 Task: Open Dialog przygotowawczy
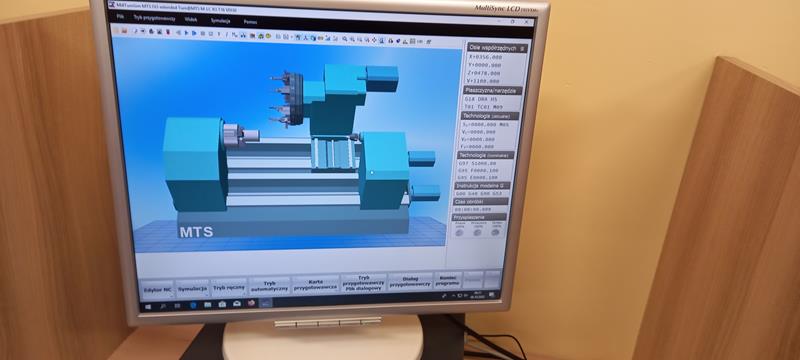[410, 281]
